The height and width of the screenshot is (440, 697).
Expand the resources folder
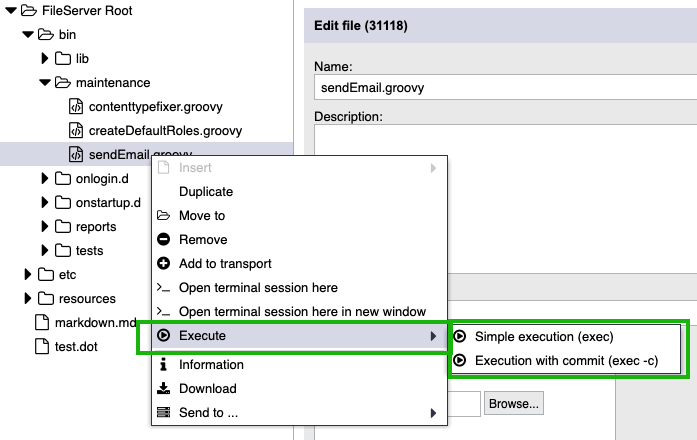pos(28,299)
